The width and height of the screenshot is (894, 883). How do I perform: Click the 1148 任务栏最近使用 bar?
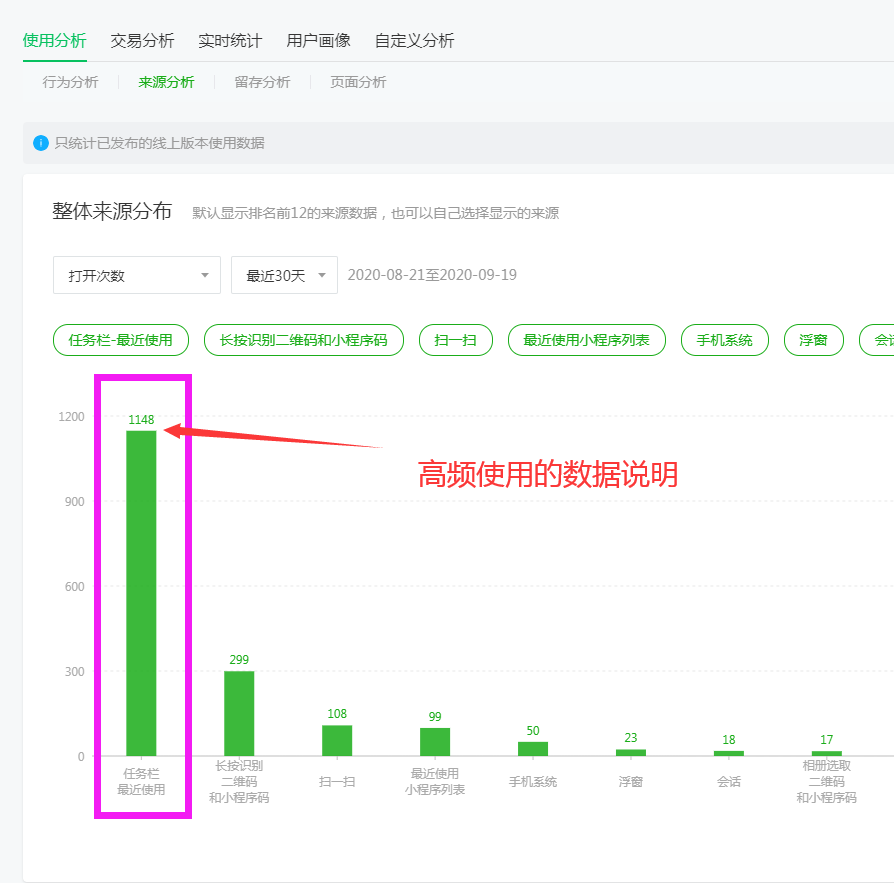click(141, 593)
